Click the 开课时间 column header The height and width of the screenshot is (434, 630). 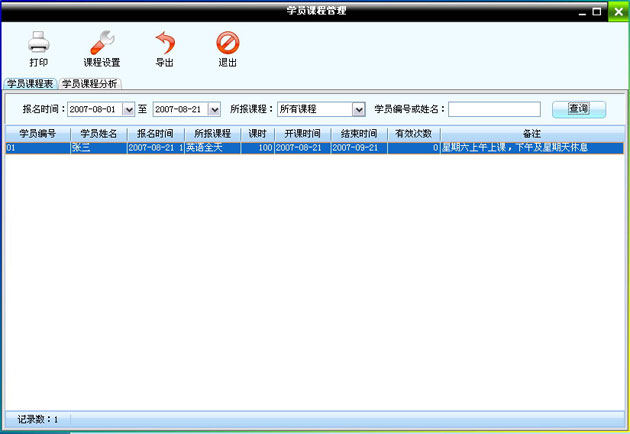[302, 133]
